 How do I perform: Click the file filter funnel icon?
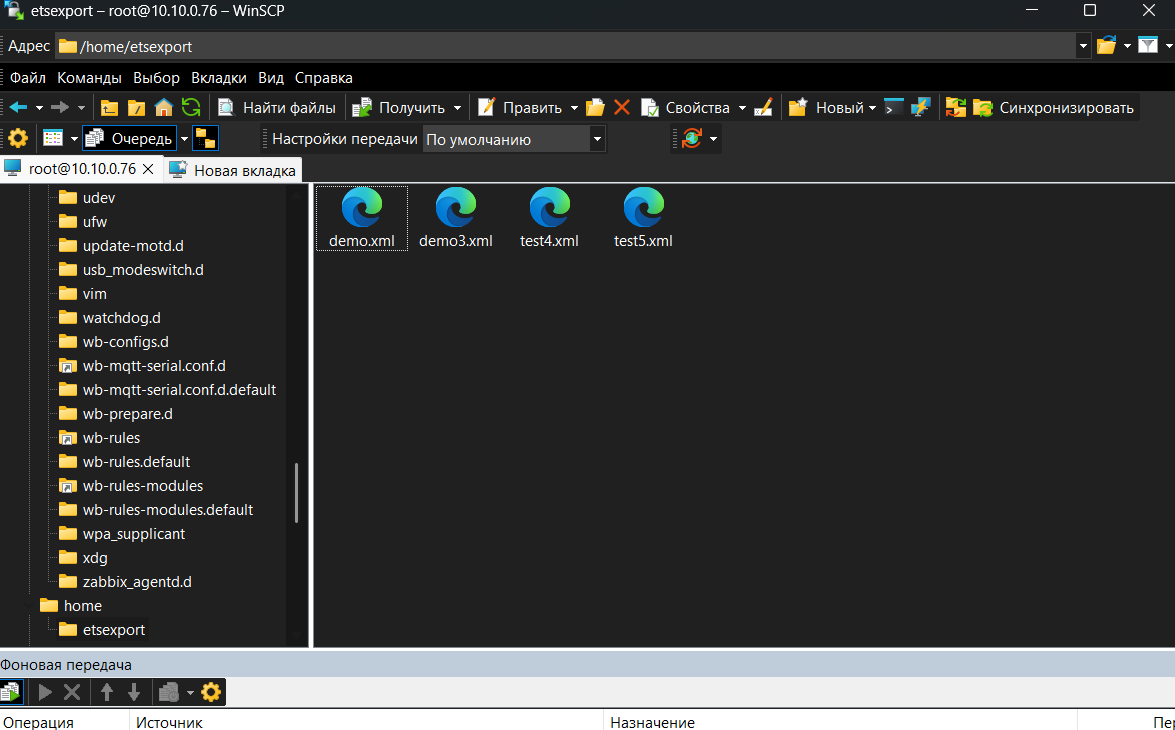(x=1148, y=46)
